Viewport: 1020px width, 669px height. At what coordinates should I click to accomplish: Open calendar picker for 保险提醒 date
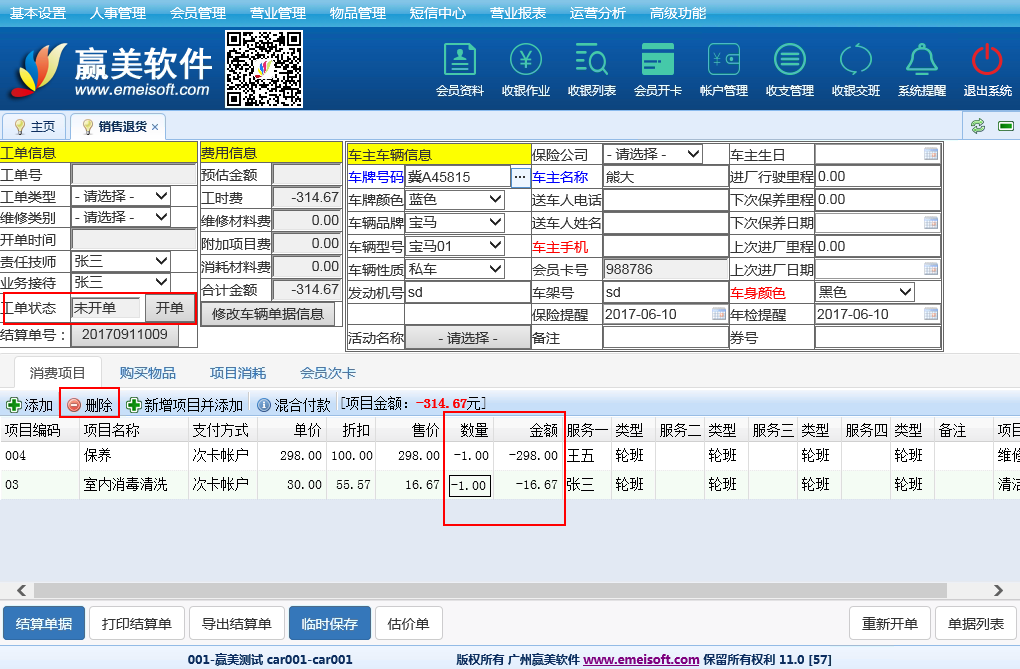(x=718, y=314)
